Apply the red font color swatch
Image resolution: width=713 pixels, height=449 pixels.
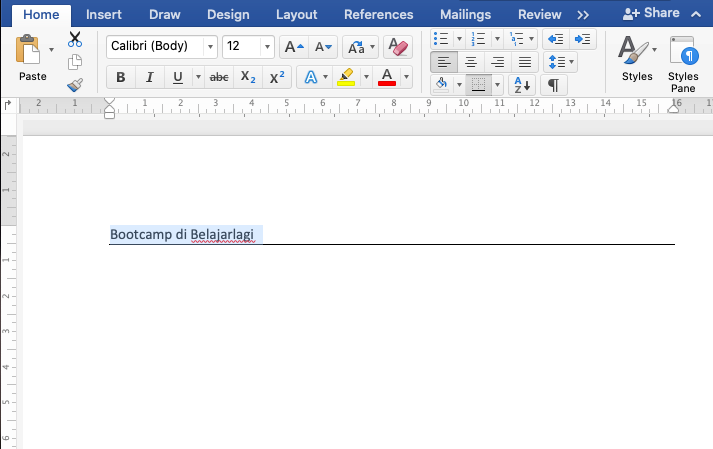387,77
